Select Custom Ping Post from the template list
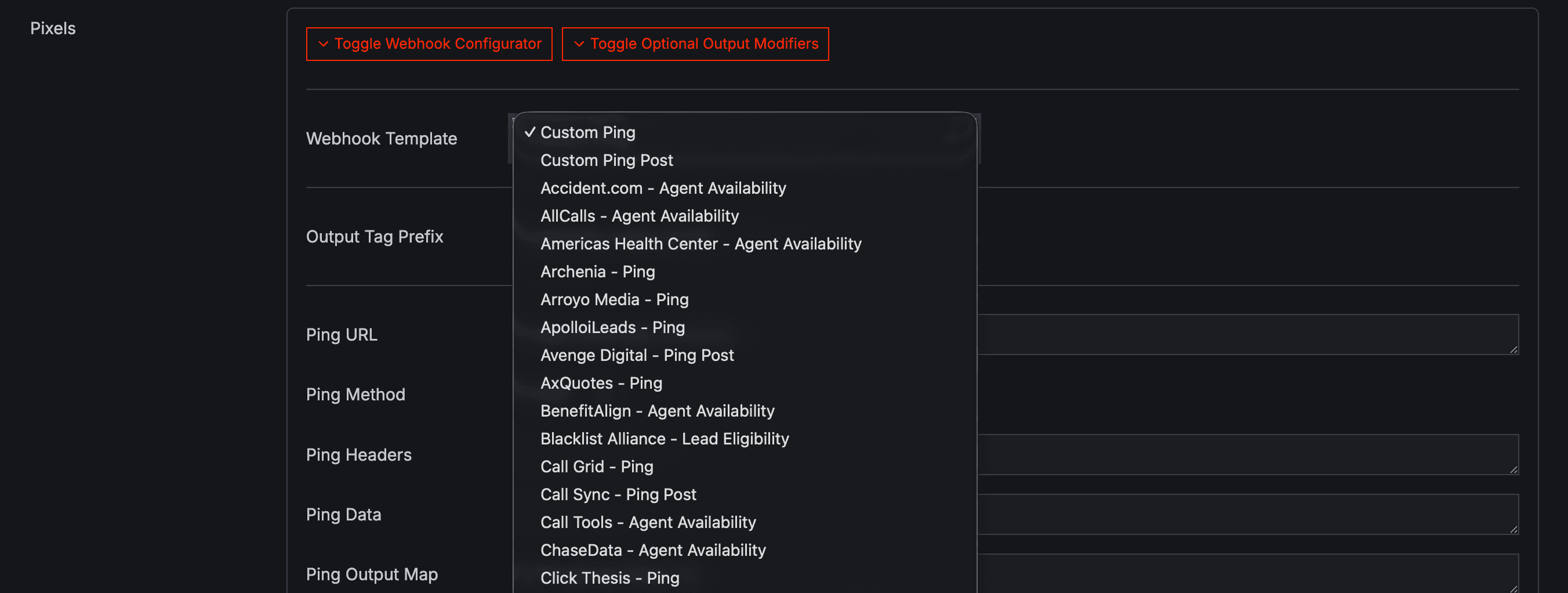1568x593 pixels. [606, 160]
